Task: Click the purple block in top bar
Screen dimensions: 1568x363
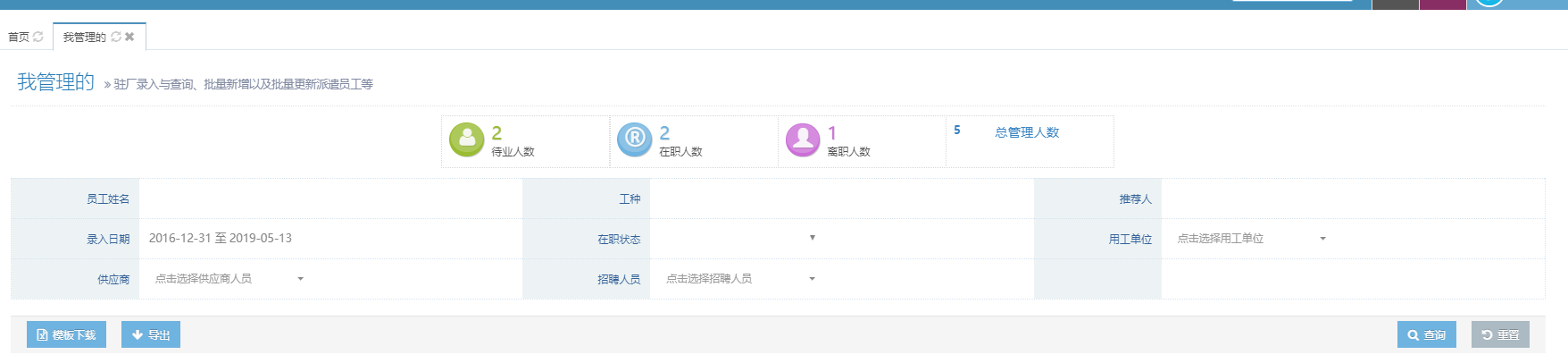Action: [x=1442, y=4]
